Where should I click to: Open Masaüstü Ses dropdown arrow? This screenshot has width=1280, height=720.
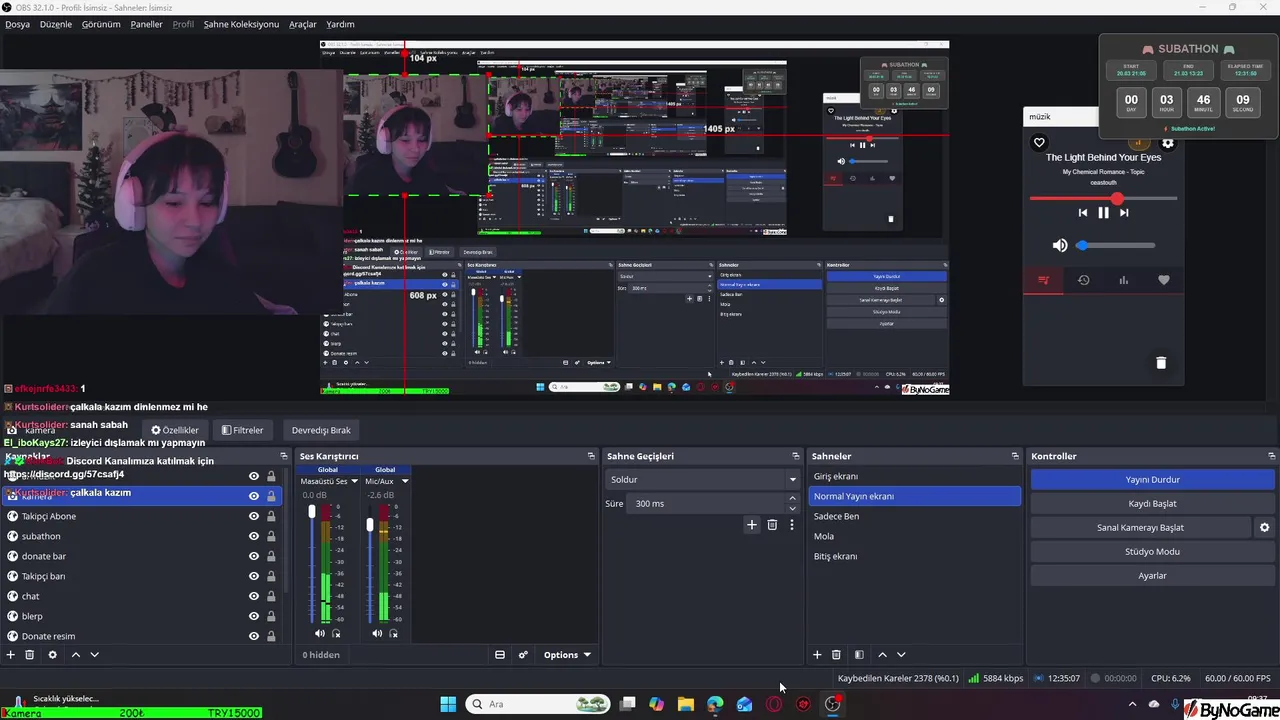pyautogui.click(x=353, y=481)
